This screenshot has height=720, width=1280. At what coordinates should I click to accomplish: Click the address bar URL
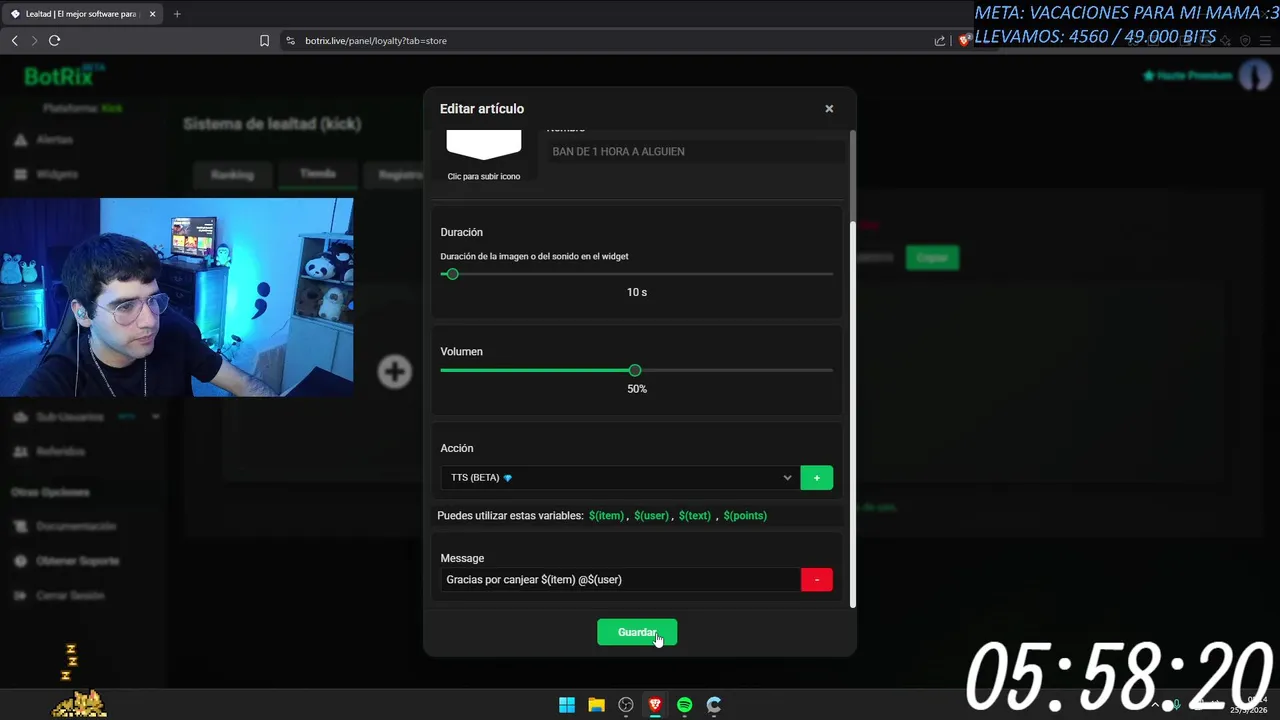pyautogui.click(x=376, y=41)
